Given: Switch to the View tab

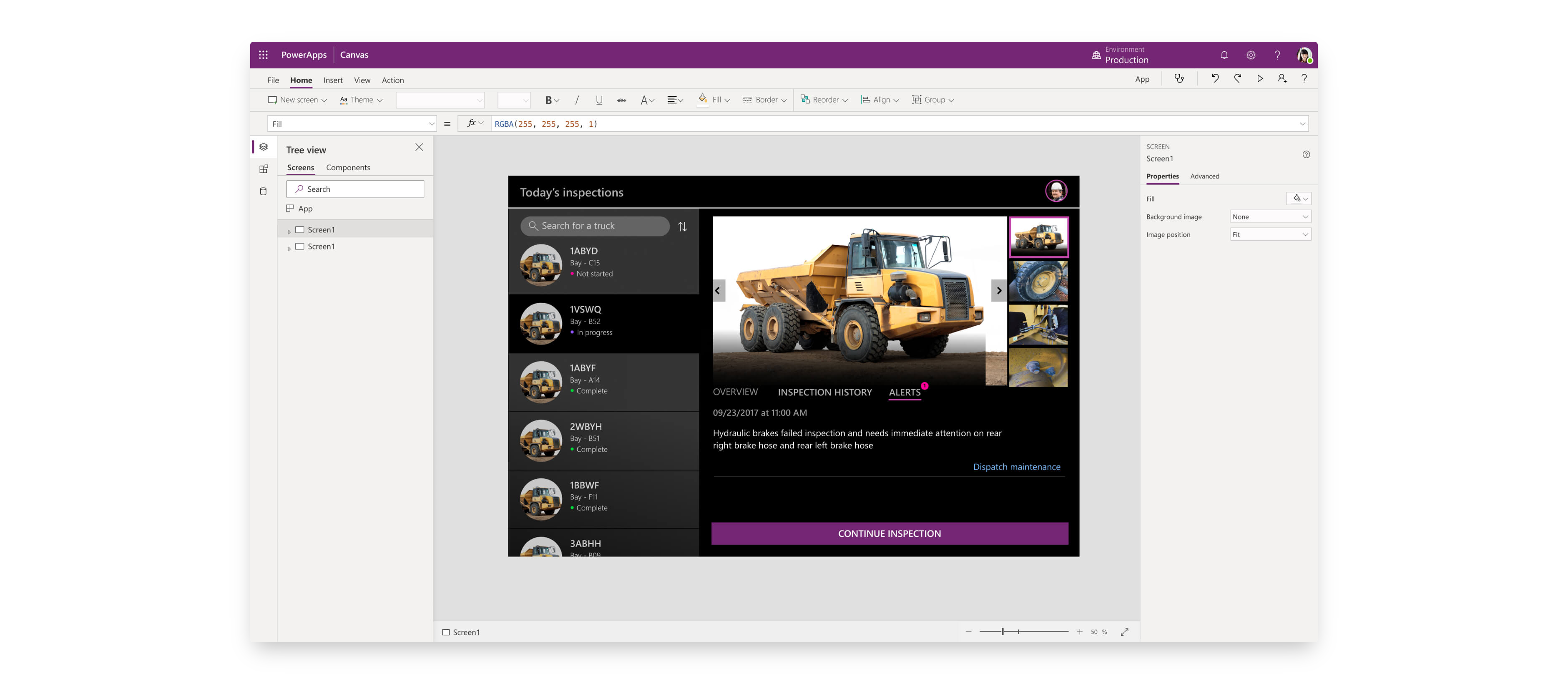Looking at the screenshot, I should tap(362, 80).
